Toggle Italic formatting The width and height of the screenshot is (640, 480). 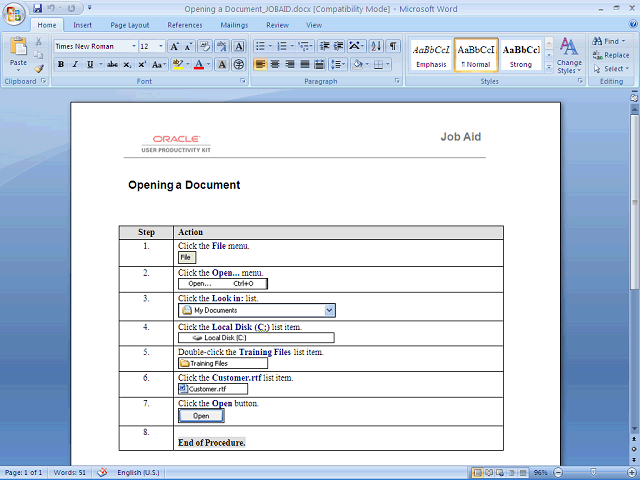point(75,64)
